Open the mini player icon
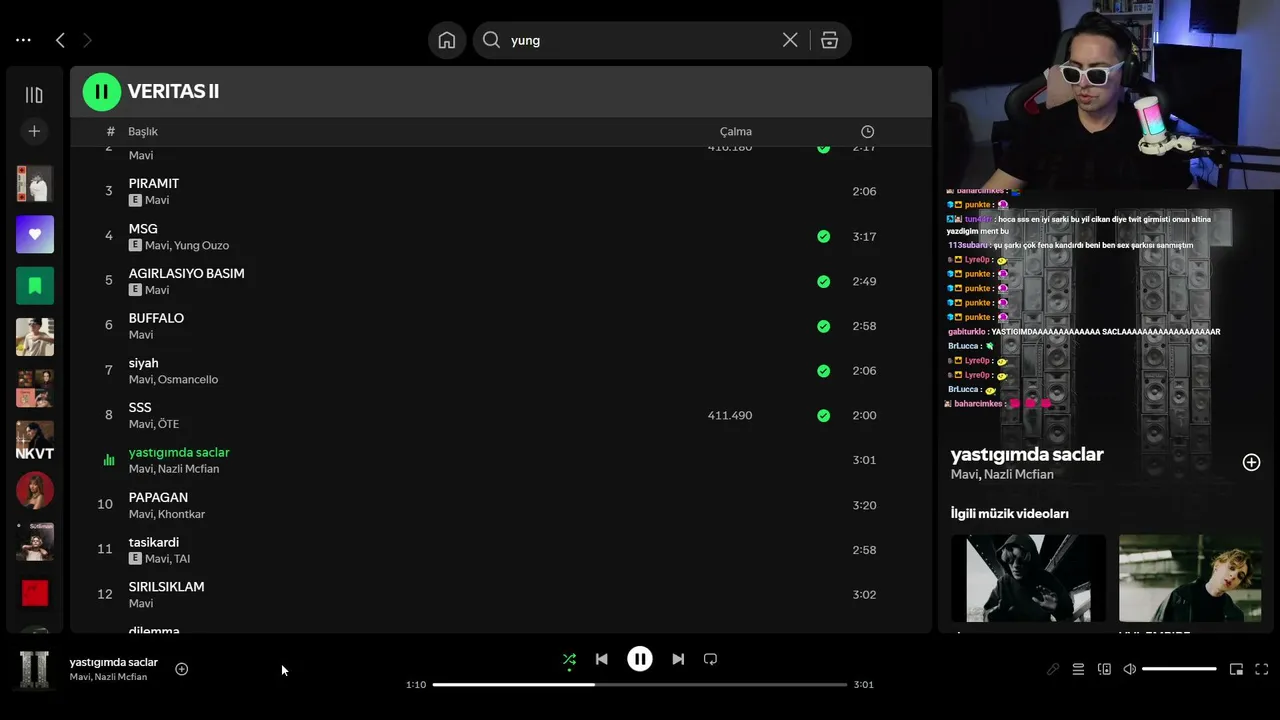1280x720 pixels. point(1236,669)
